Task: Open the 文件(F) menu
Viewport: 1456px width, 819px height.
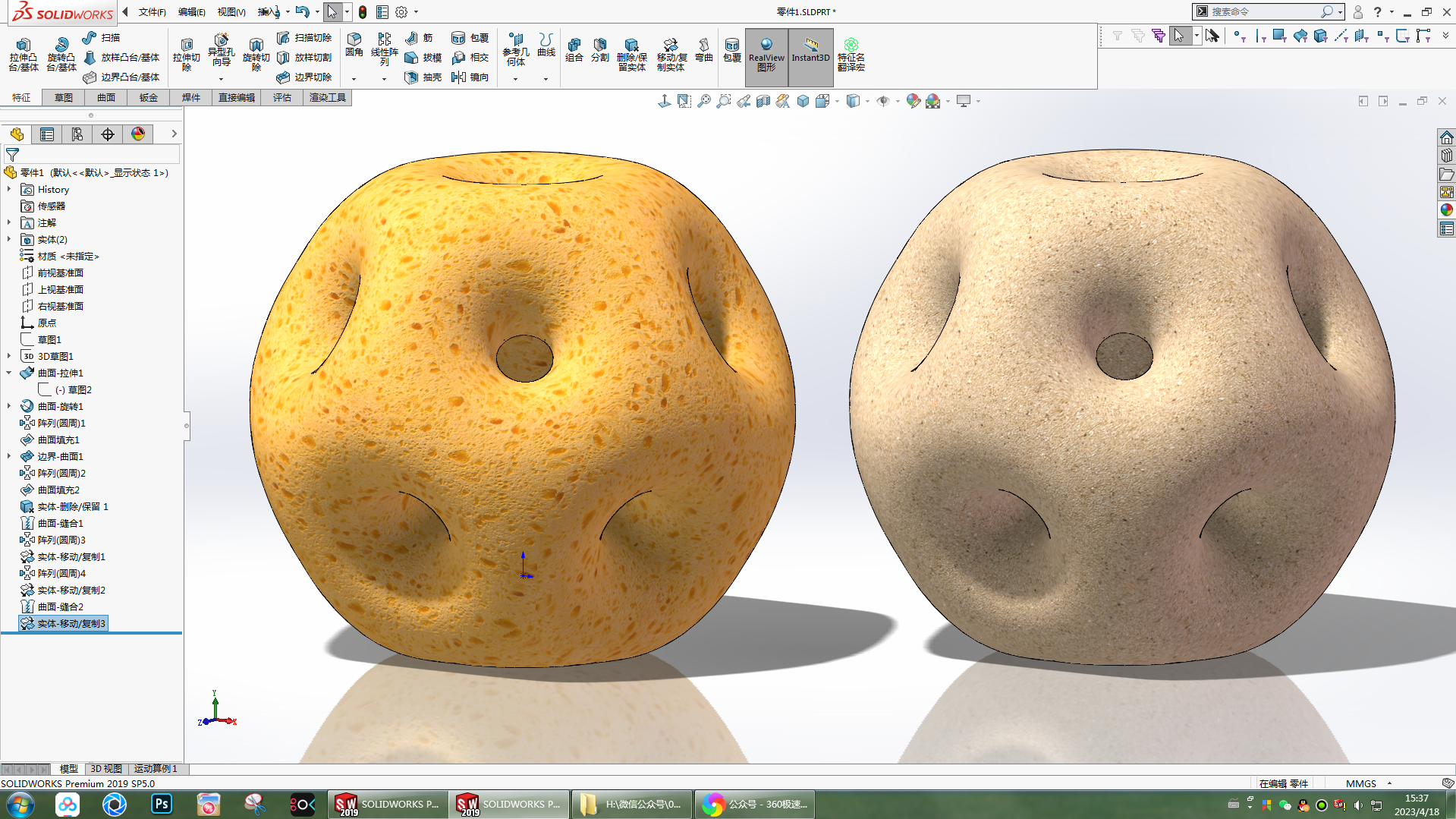Action: (x=153, y=11)
